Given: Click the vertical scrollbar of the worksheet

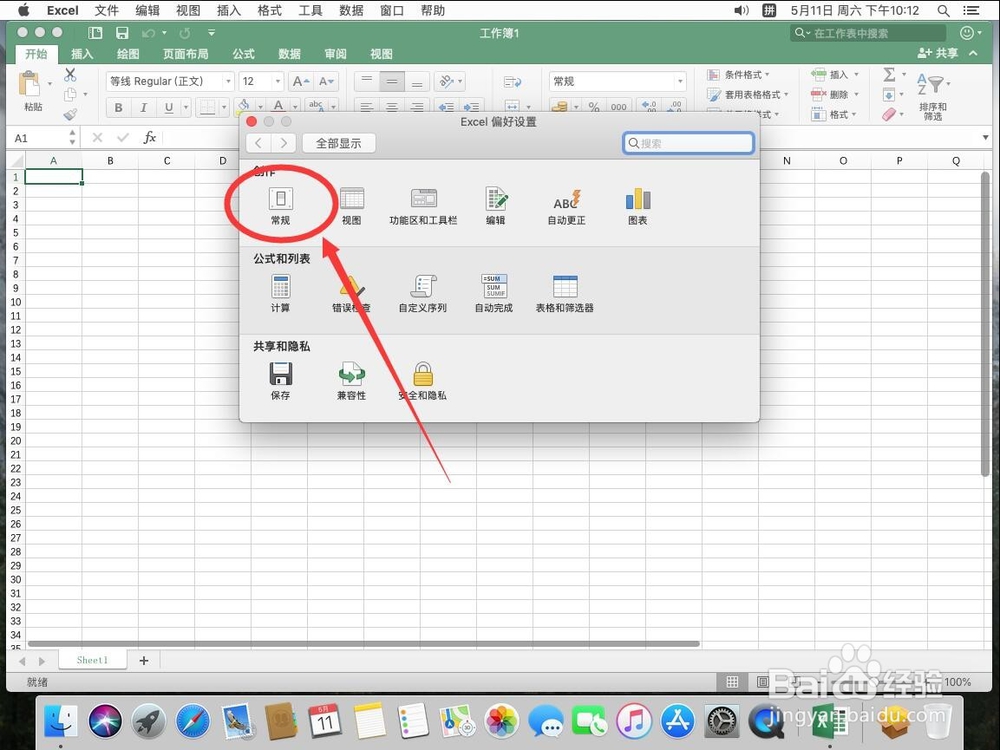Looking at the screenshot, I should pos(985,324).
